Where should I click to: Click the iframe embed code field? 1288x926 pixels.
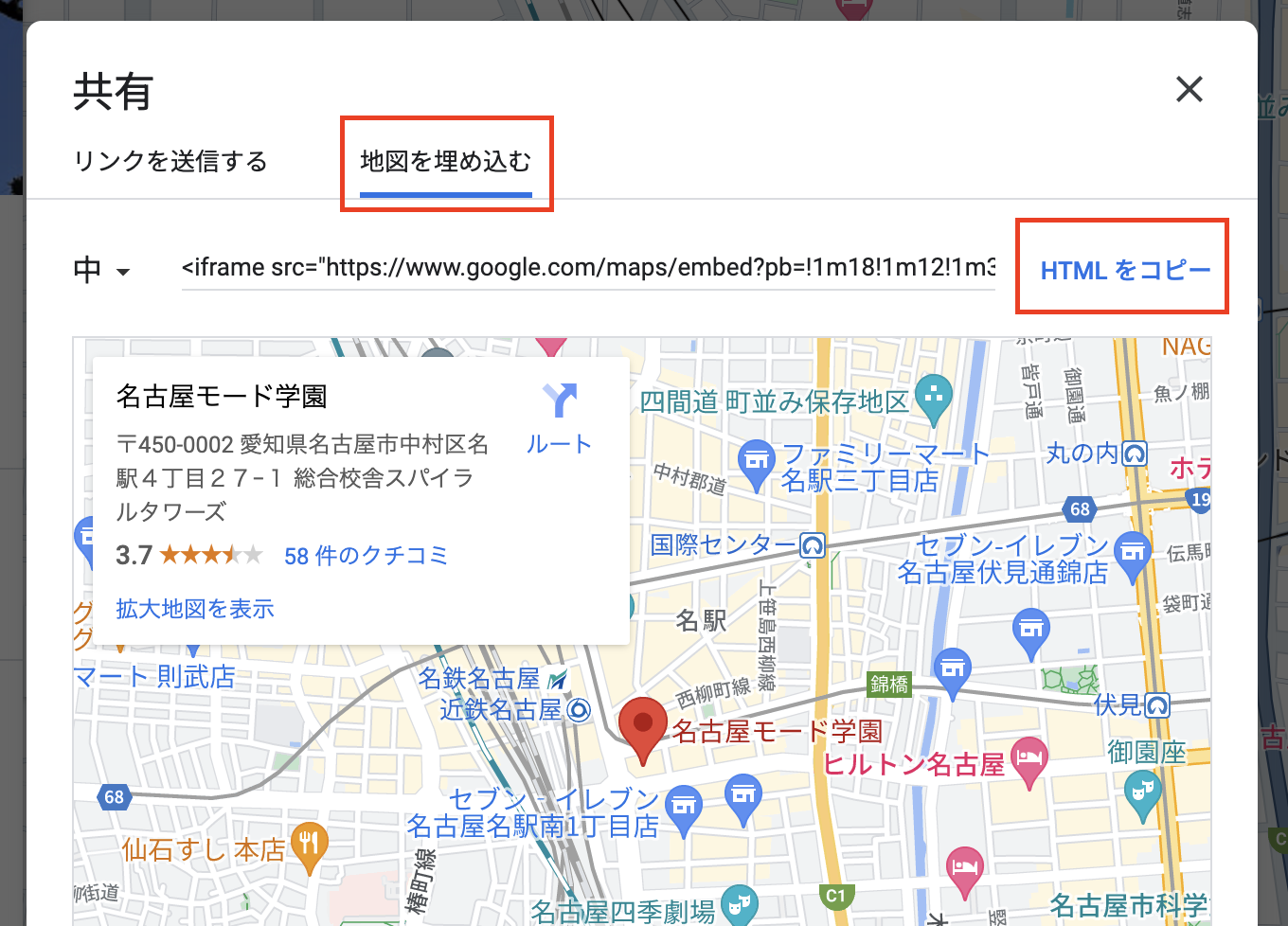pyautogui.click(x=588, y=268)
